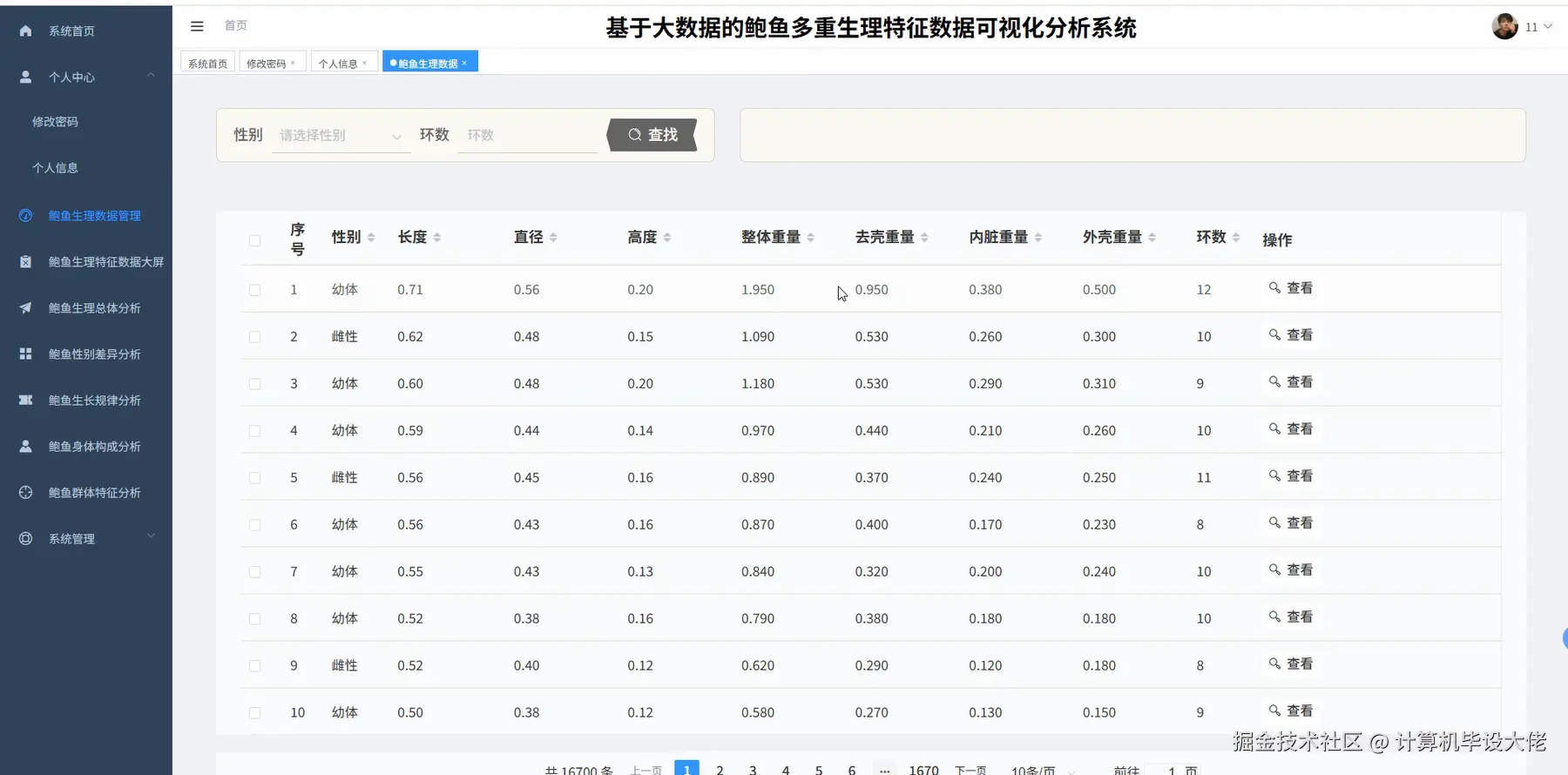
Task: Go to last page 1670
Action: coord(923,770)
